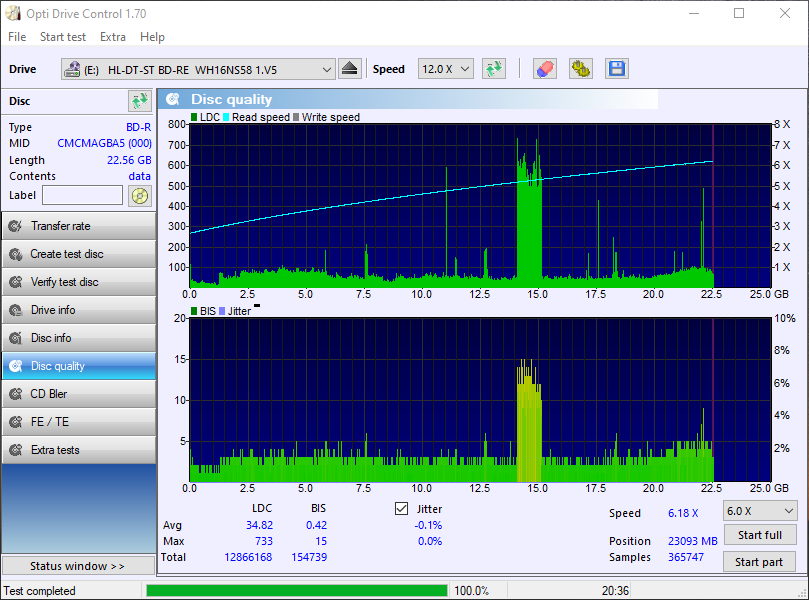Click the disc Label text field
The height and width of the screenshot is (600, 809).
[x=82, y=195]
